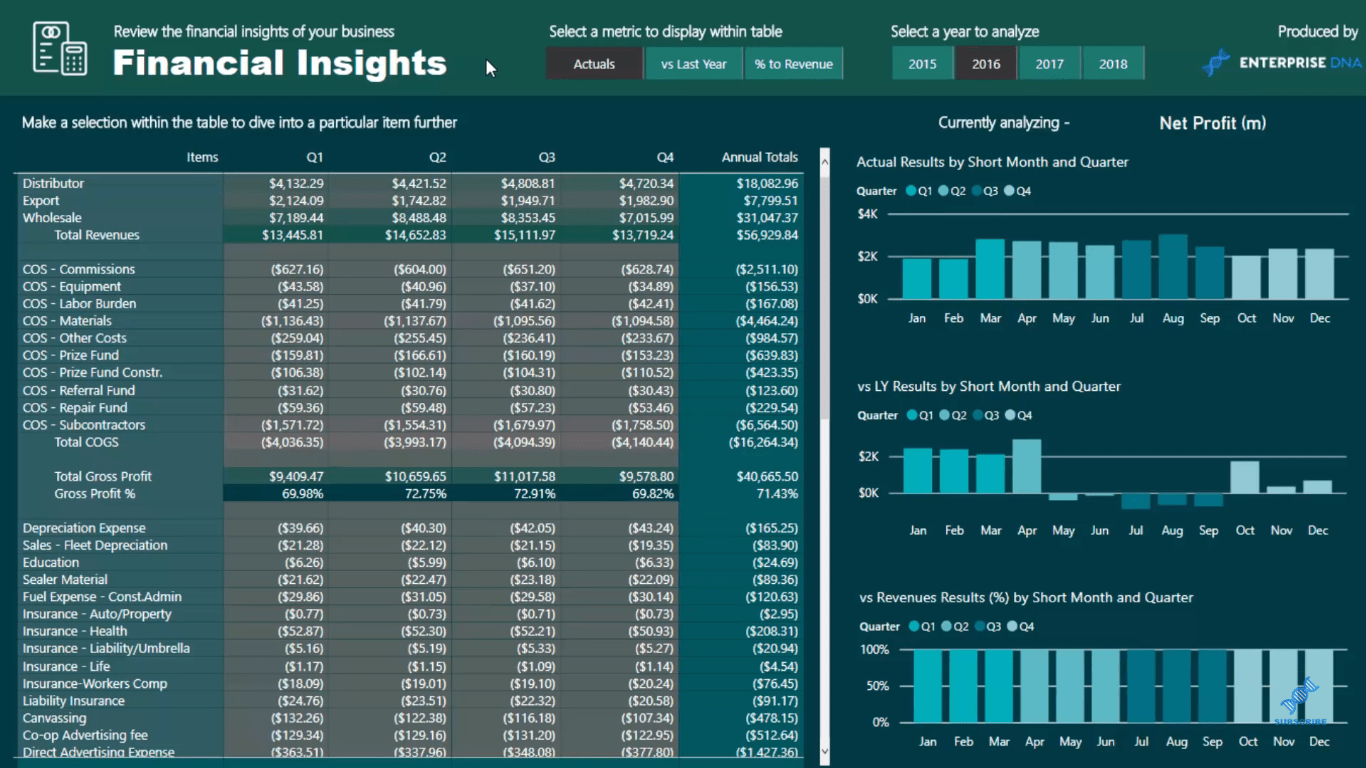Screen dimensions: 1366x768
Task: Click Q1 legend dot in vs LY Results chart
Action: 911,415
